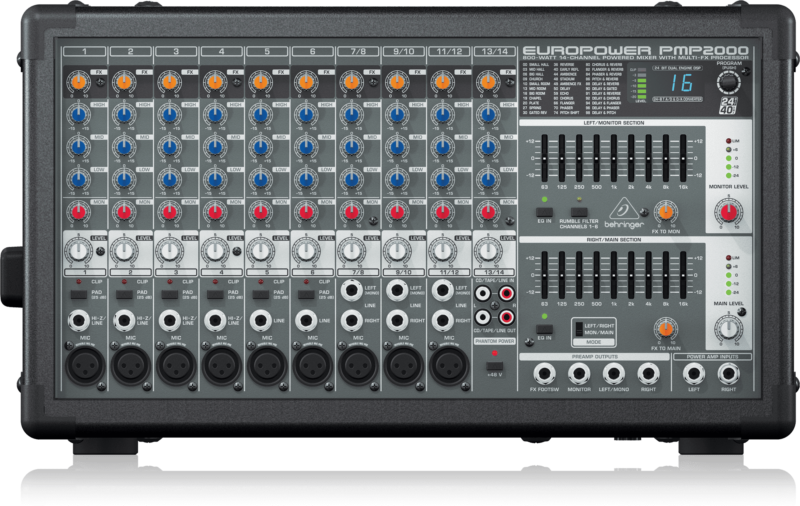The width and height of the screenshot is (800, 506).
Task: Toggle the channel 1 PAD switch
Action: pos(79,294)
